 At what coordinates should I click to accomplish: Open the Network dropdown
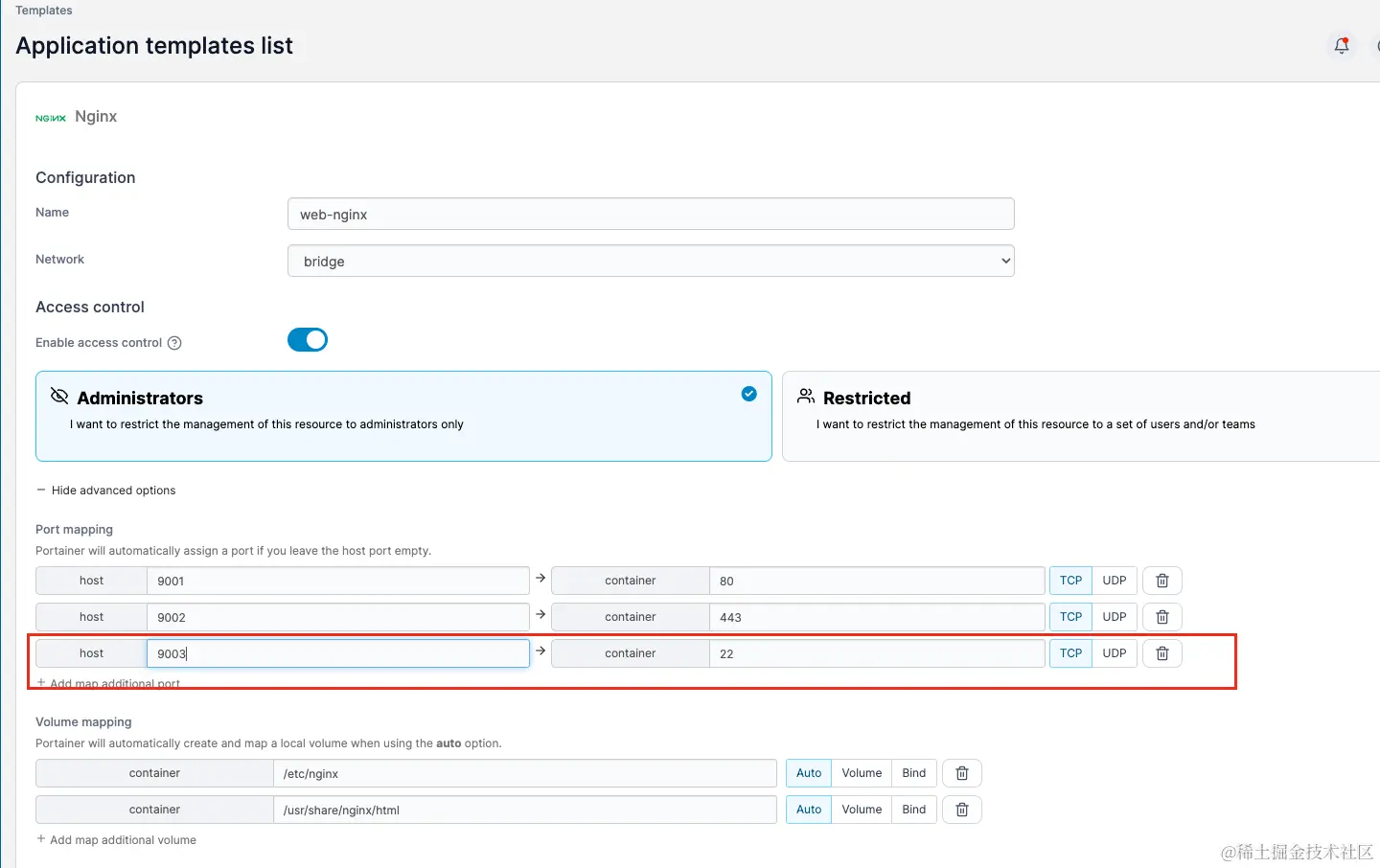(x=651, y=261)
